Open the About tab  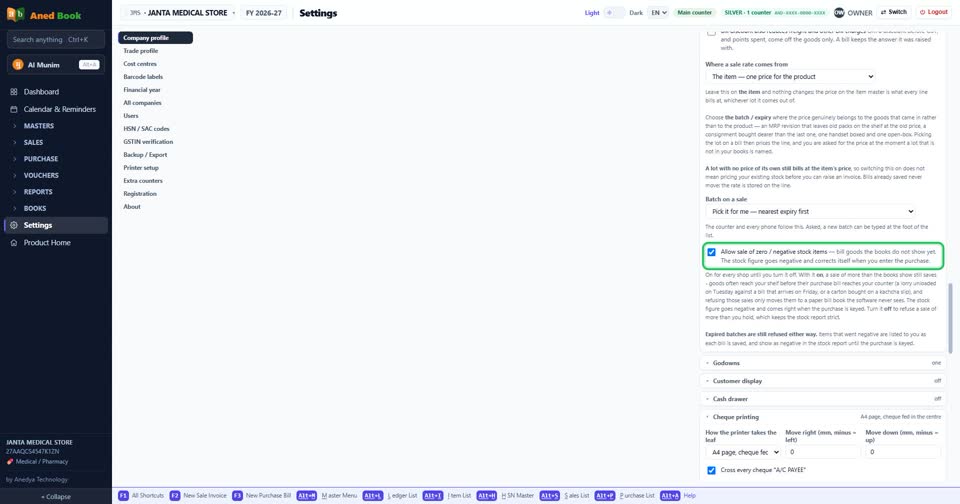pyautogui.click(x=156, y=207)
